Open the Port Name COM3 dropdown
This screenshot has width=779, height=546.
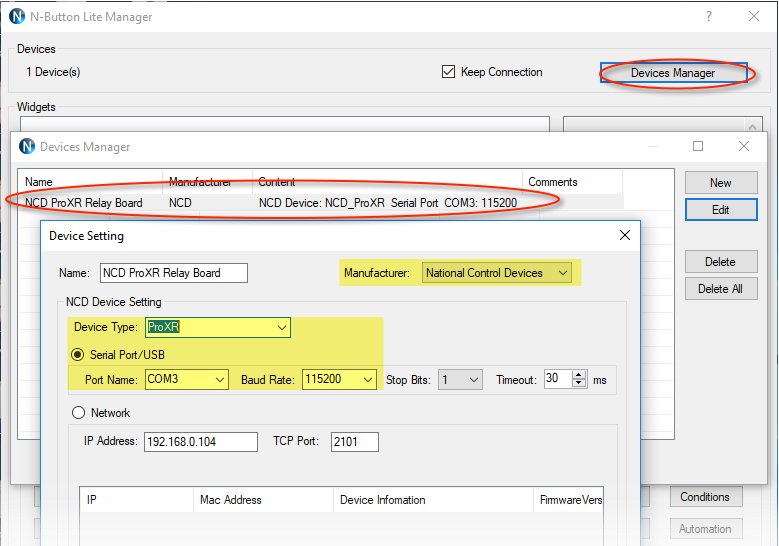[x=187, y=380]
